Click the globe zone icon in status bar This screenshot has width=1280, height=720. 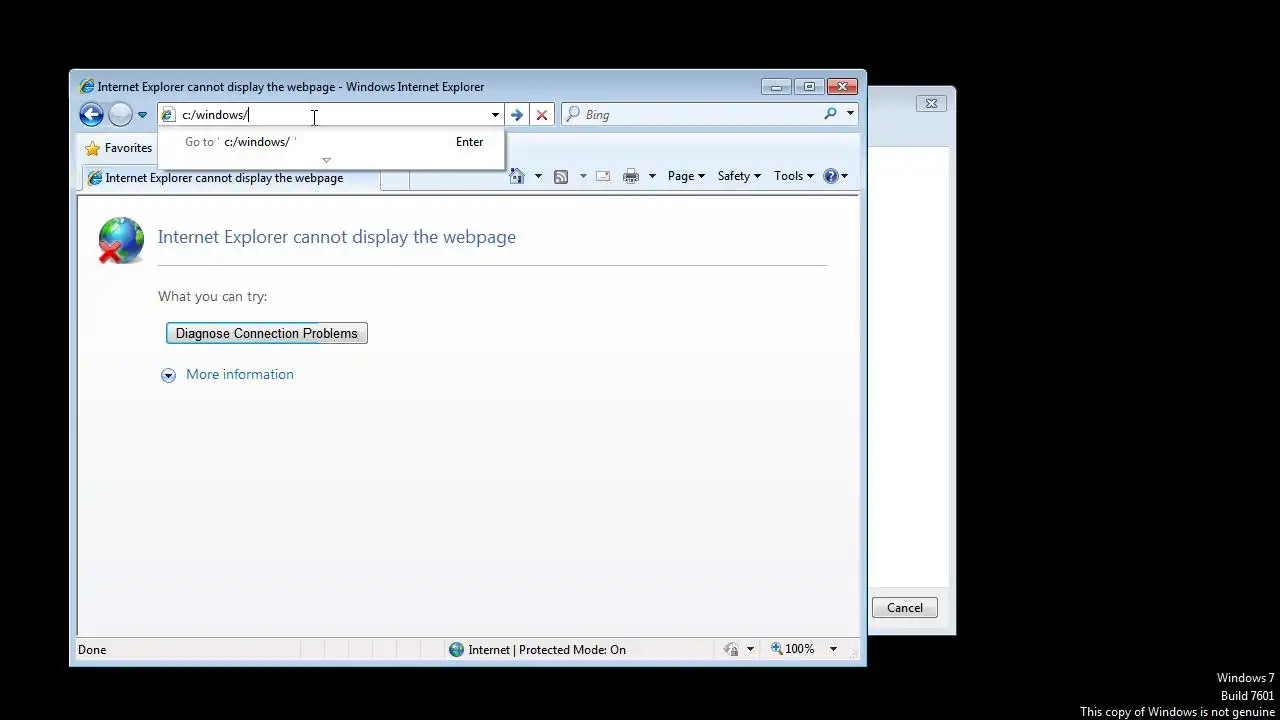point(457,649)
